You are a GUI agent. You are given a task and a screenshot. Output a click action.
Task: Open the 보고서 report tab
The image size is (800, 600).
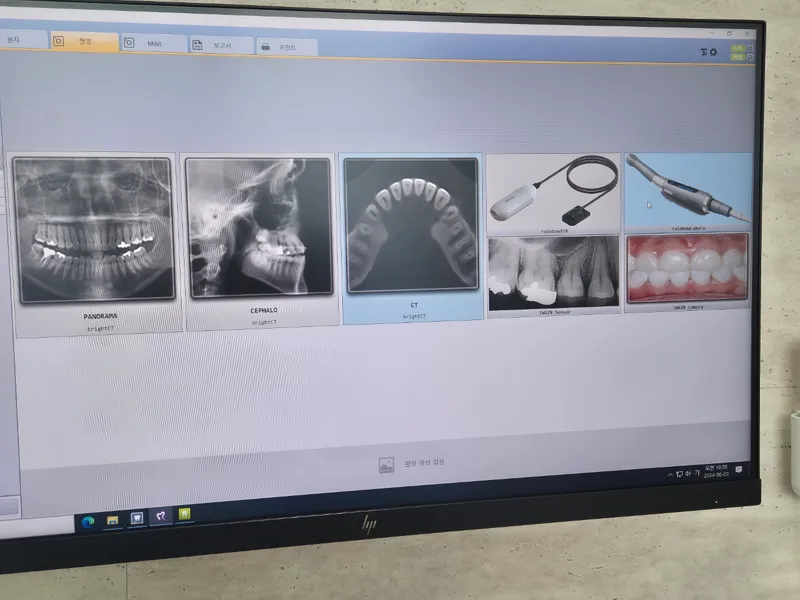click(x=221, y=45)
